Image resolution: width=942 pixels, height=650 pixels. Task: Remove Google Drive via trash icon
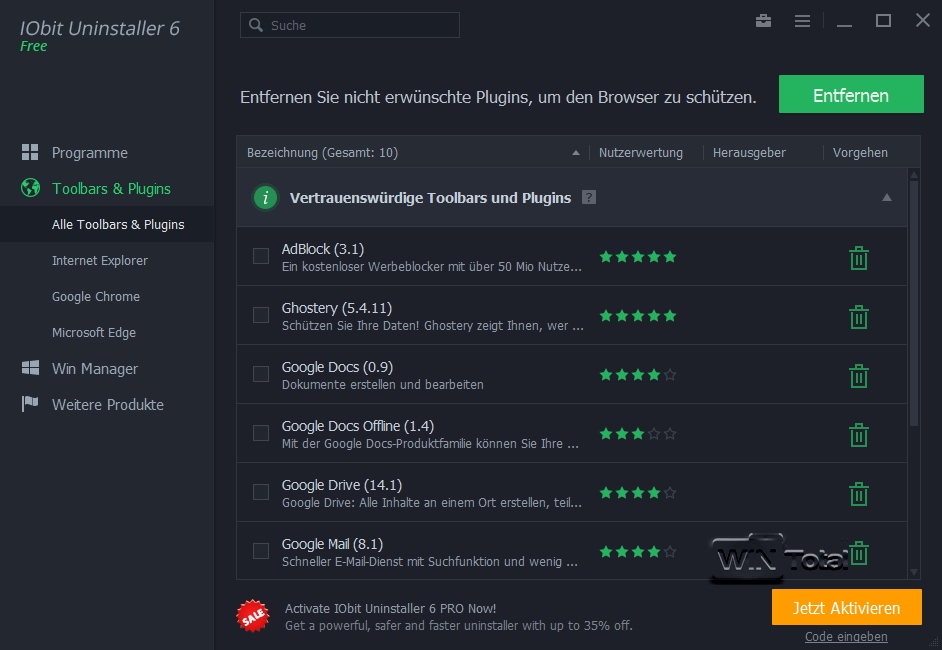[858, 494]
